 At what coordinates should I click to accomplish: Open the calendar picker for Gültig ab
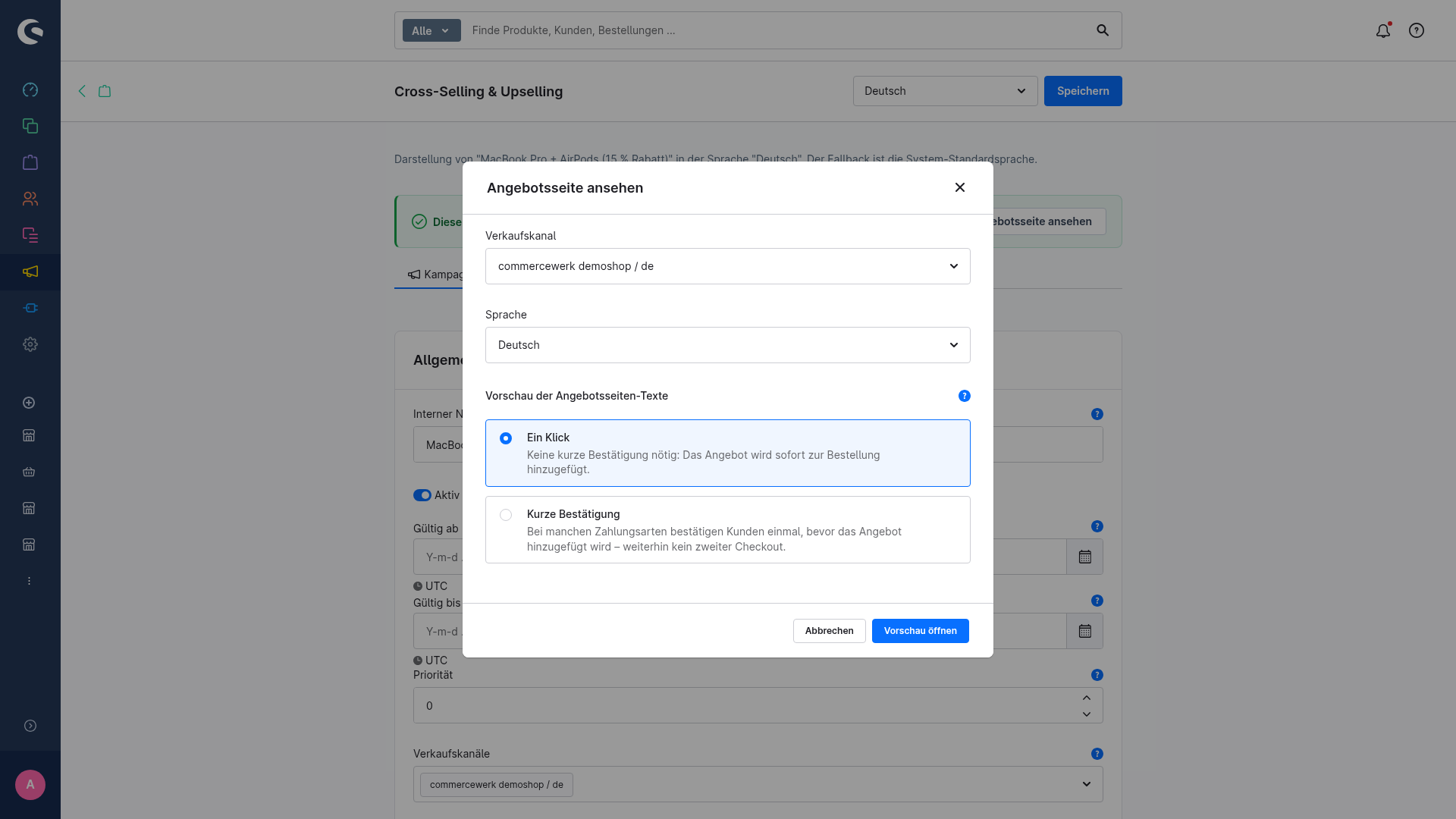pyautogui.click(x=1085, y=557)
